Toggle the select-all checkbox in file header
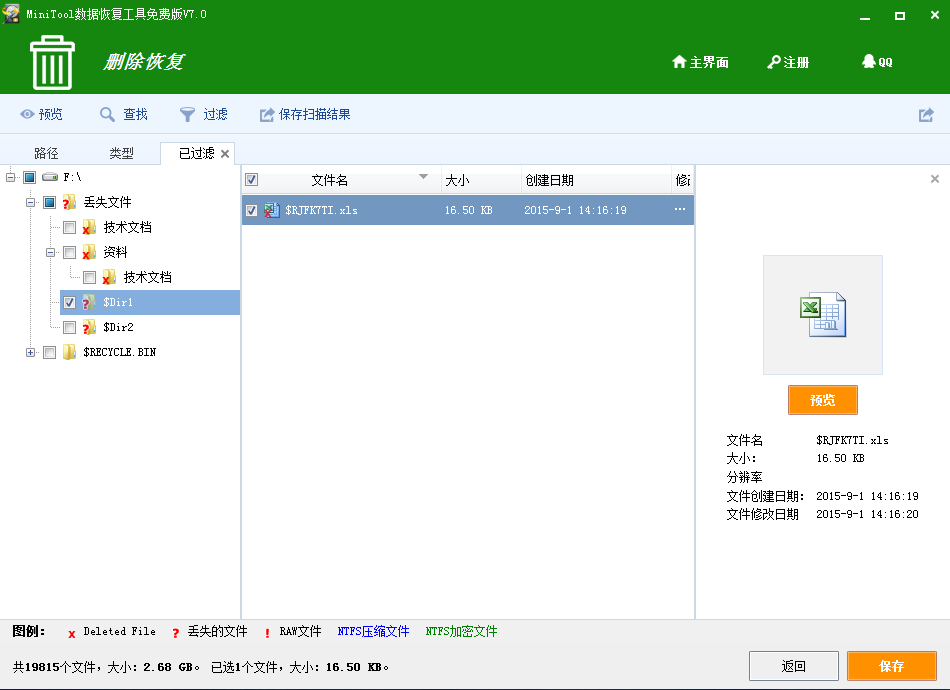Viewport: 950px width, 690px height. coord(251,179)
